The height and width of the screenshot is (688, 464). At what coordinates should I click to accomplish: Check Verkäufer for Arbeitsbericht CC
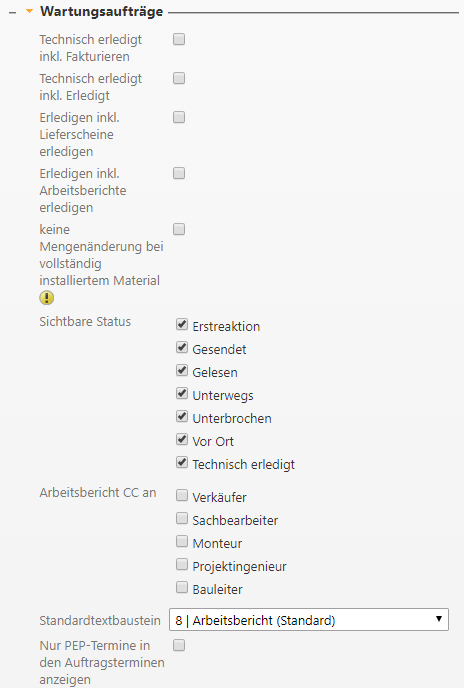[x=182, y=495]
